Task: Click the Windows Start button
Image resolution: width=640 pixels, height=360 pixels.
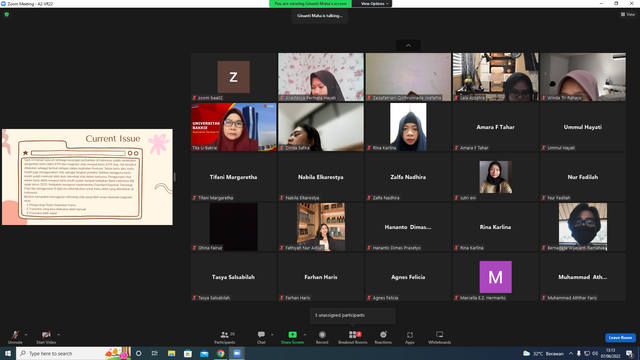Action: pyautogui.click(x=8, y=353)
